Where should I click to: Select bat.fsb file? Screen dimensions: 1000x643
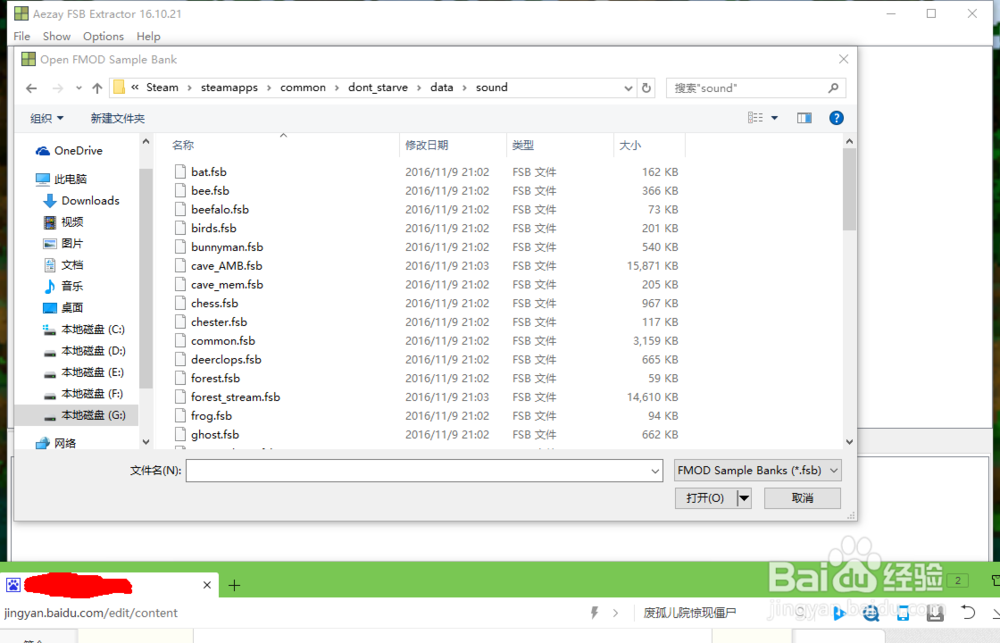(209, 172)
